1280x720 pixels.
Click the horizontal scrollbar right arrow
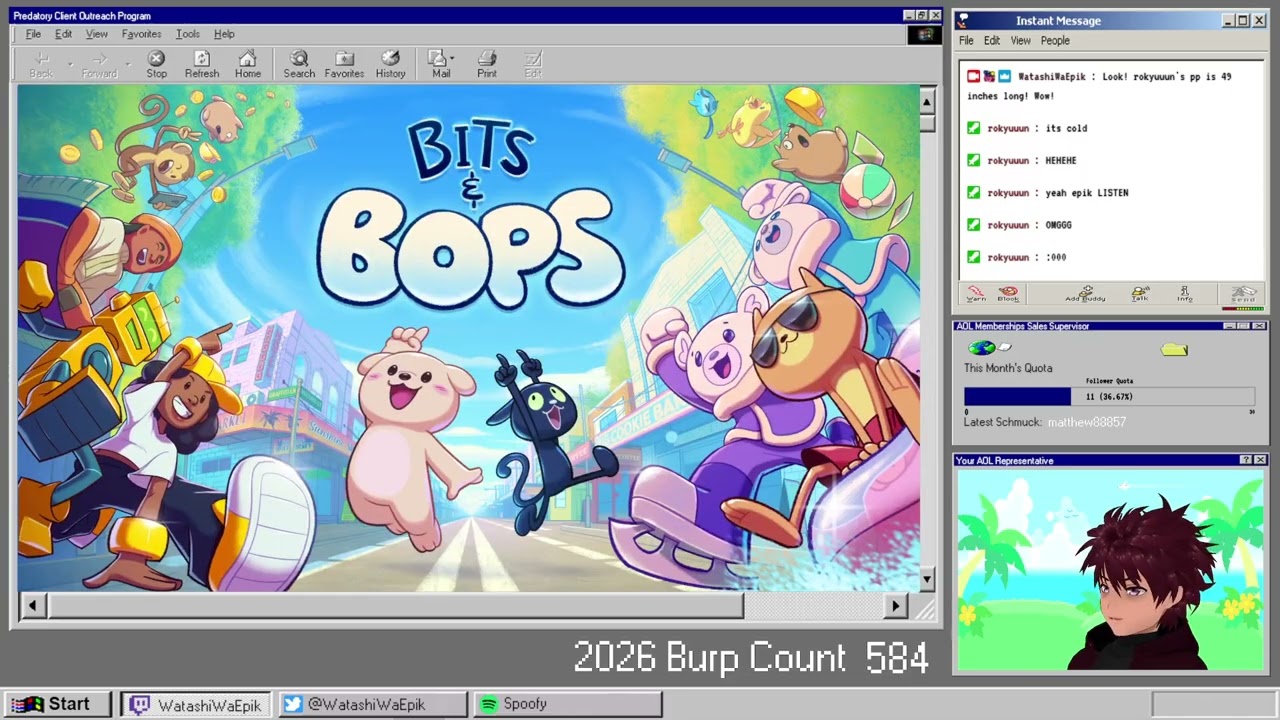pyautogui.click(x=895, y=605)
